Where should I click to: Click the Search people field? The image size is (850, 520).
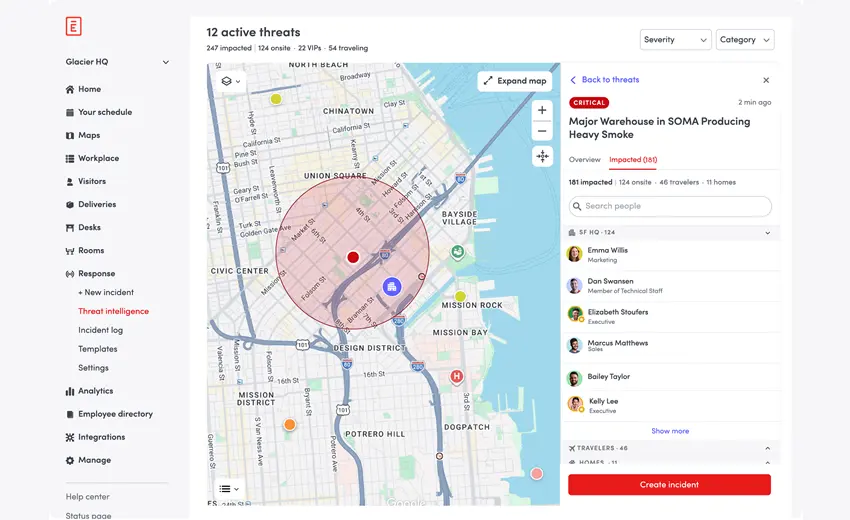pos(670,206)
